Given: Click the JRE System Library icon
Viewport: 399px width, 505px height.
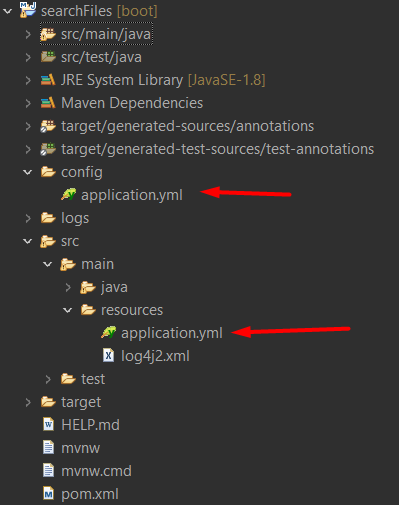Looking at the screenshot, I should click(48, 80).
